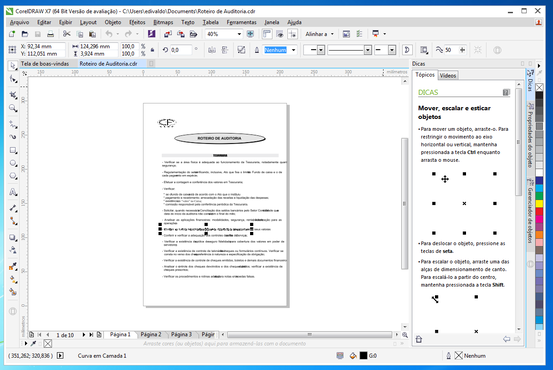
Task: Switch to Tela de boas-vindas tab
Action: tap(45, 63)
